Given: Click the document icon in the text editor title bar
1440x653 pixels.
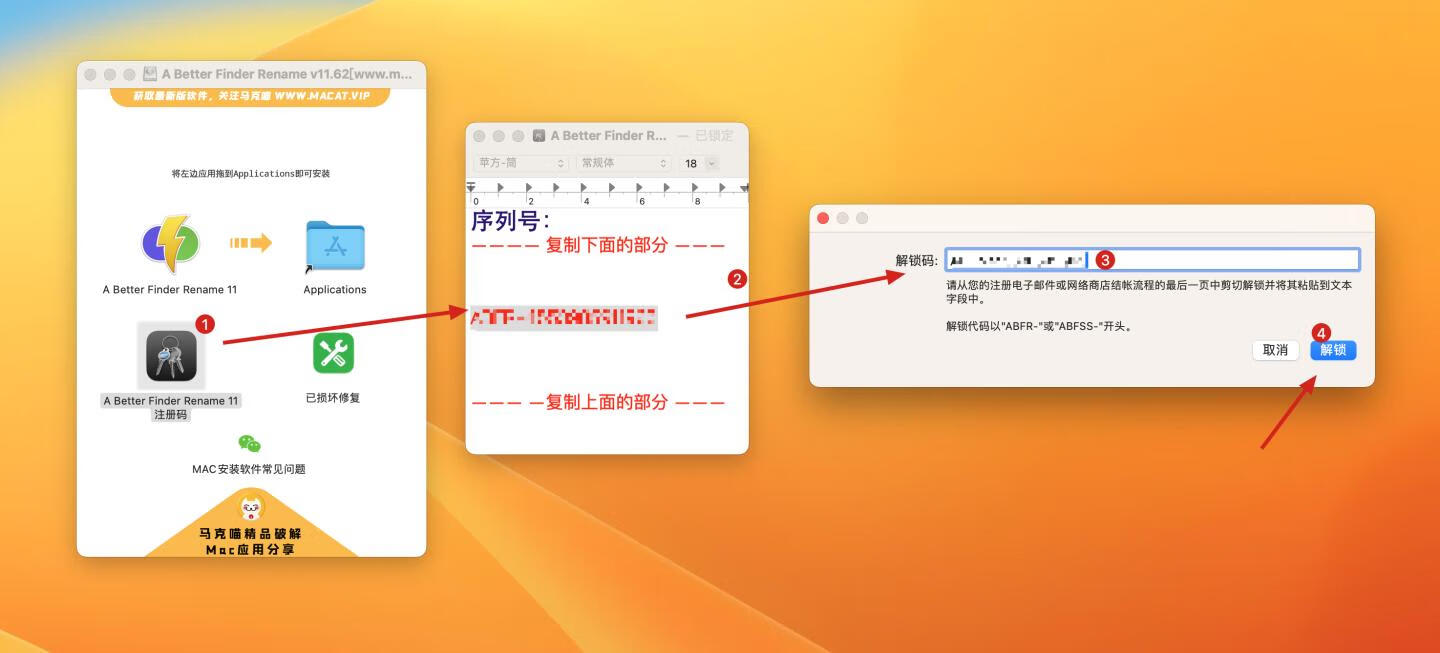Looking at the screenshot, I should tap(539, 135).
